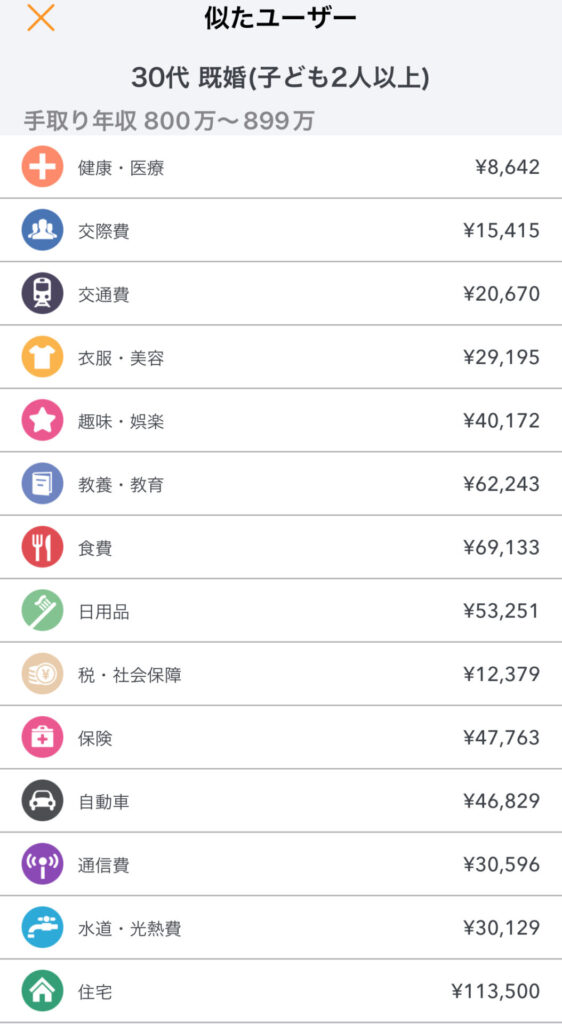Tap the 手取り年収 800万〜899万 heading

point(170,121)
